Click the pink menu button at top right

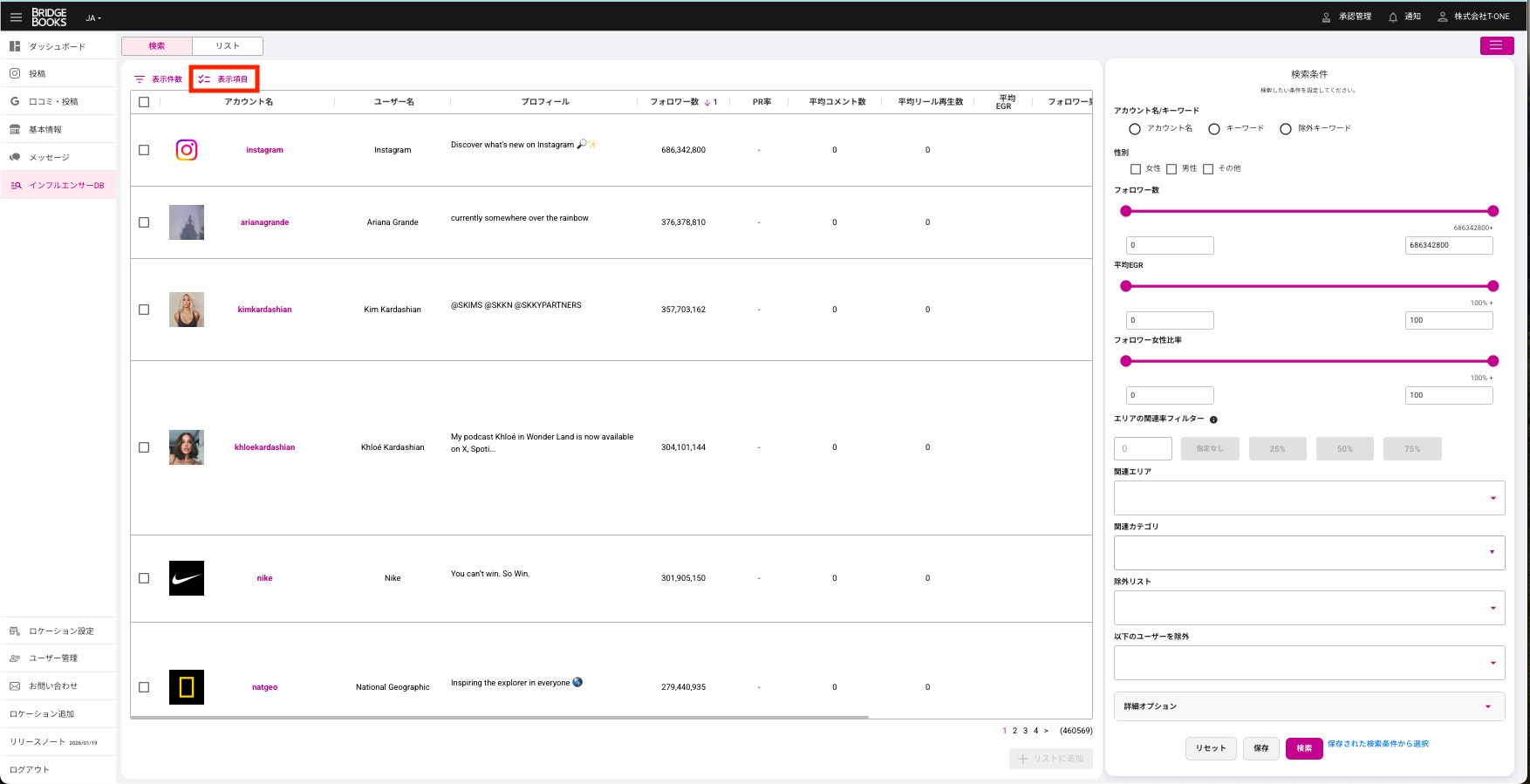coord(1496,45)
